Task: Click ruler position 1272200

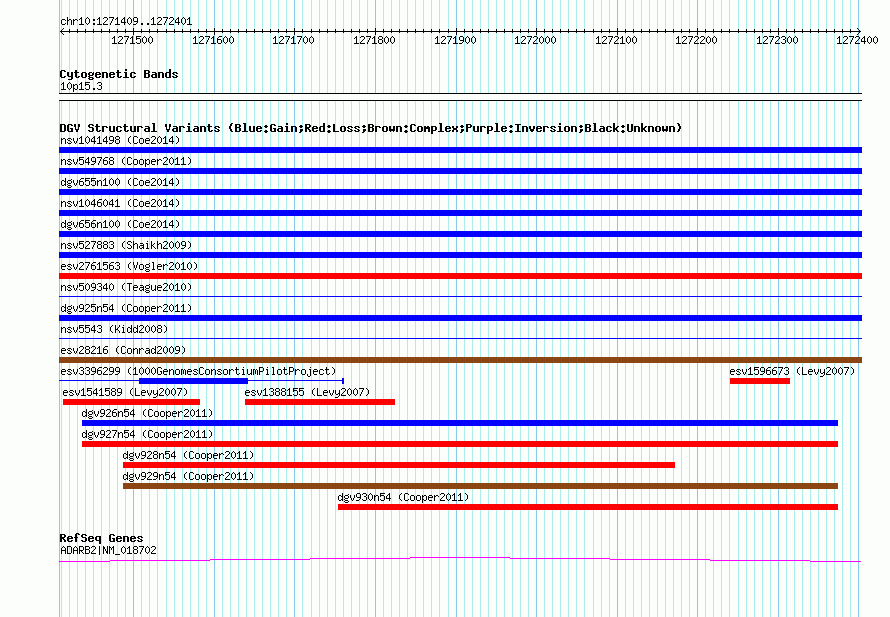Action: (x=696, y=40)
